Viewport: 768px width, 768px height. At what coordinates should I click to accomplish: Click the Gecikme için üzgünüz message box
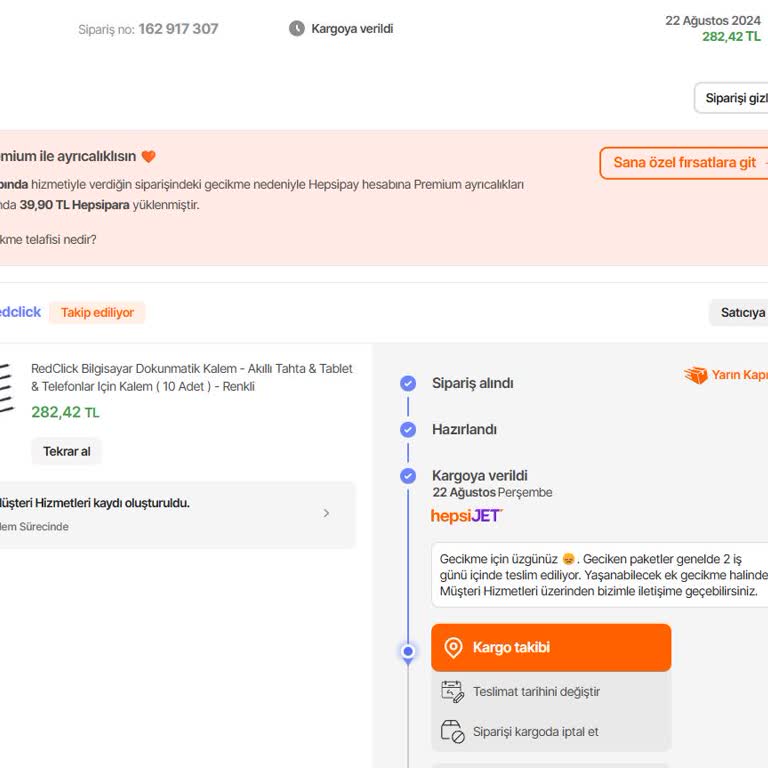coord(600,575)
